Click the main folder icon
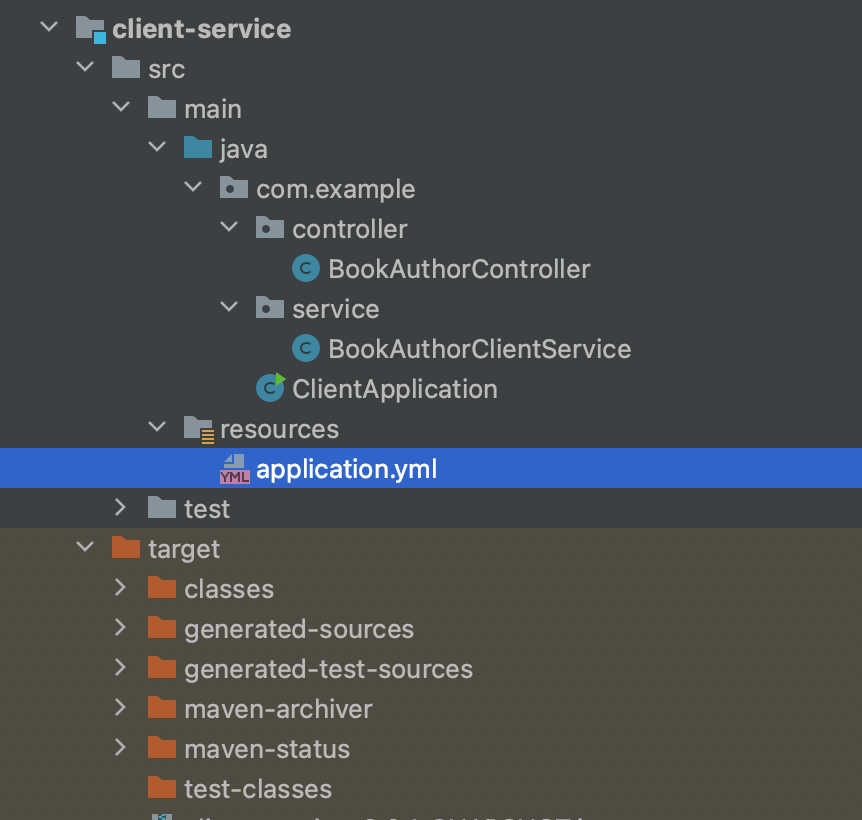Screen dimensions: 862x820 [162, 108]
